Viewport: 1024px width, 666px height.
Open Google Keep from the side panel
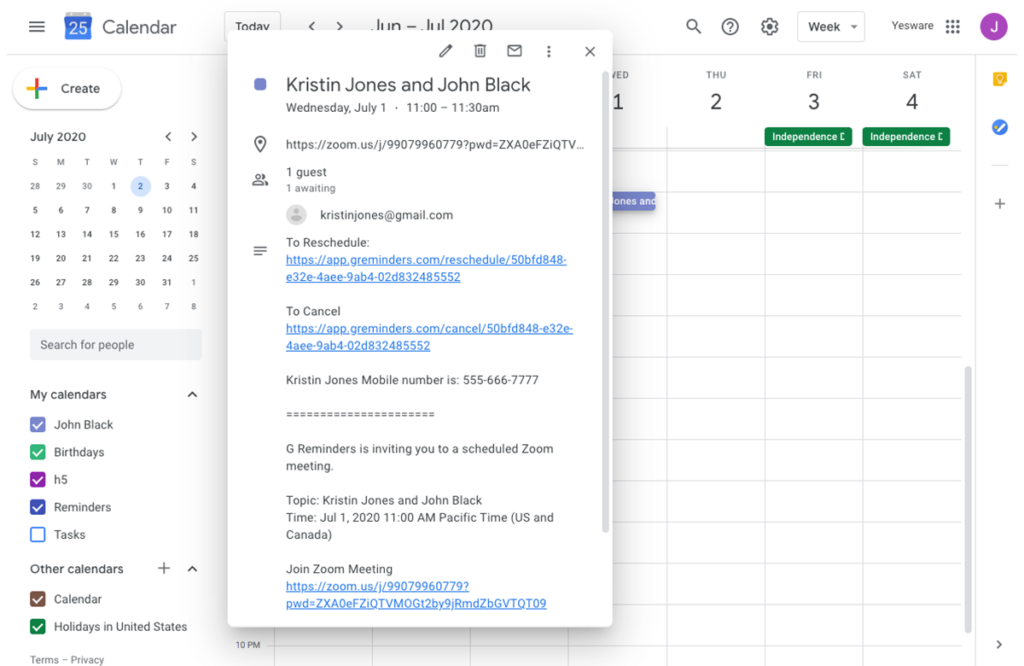coord(1000,78)
